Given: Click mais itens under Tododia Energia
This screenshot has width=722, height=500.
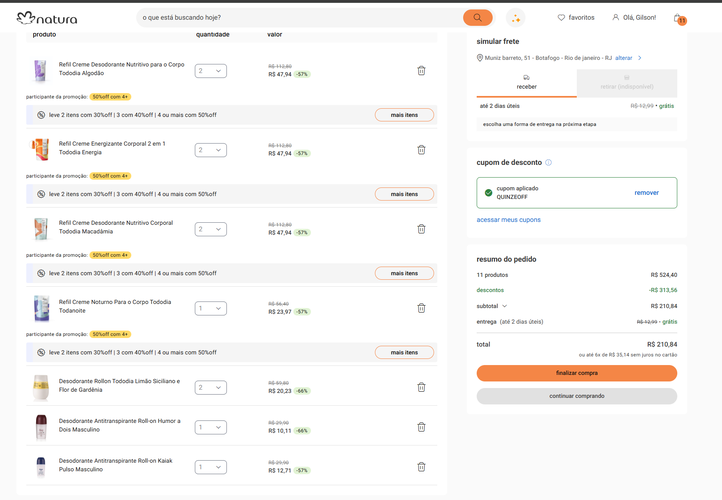Looking at the screenshot, I should (404, 194).
